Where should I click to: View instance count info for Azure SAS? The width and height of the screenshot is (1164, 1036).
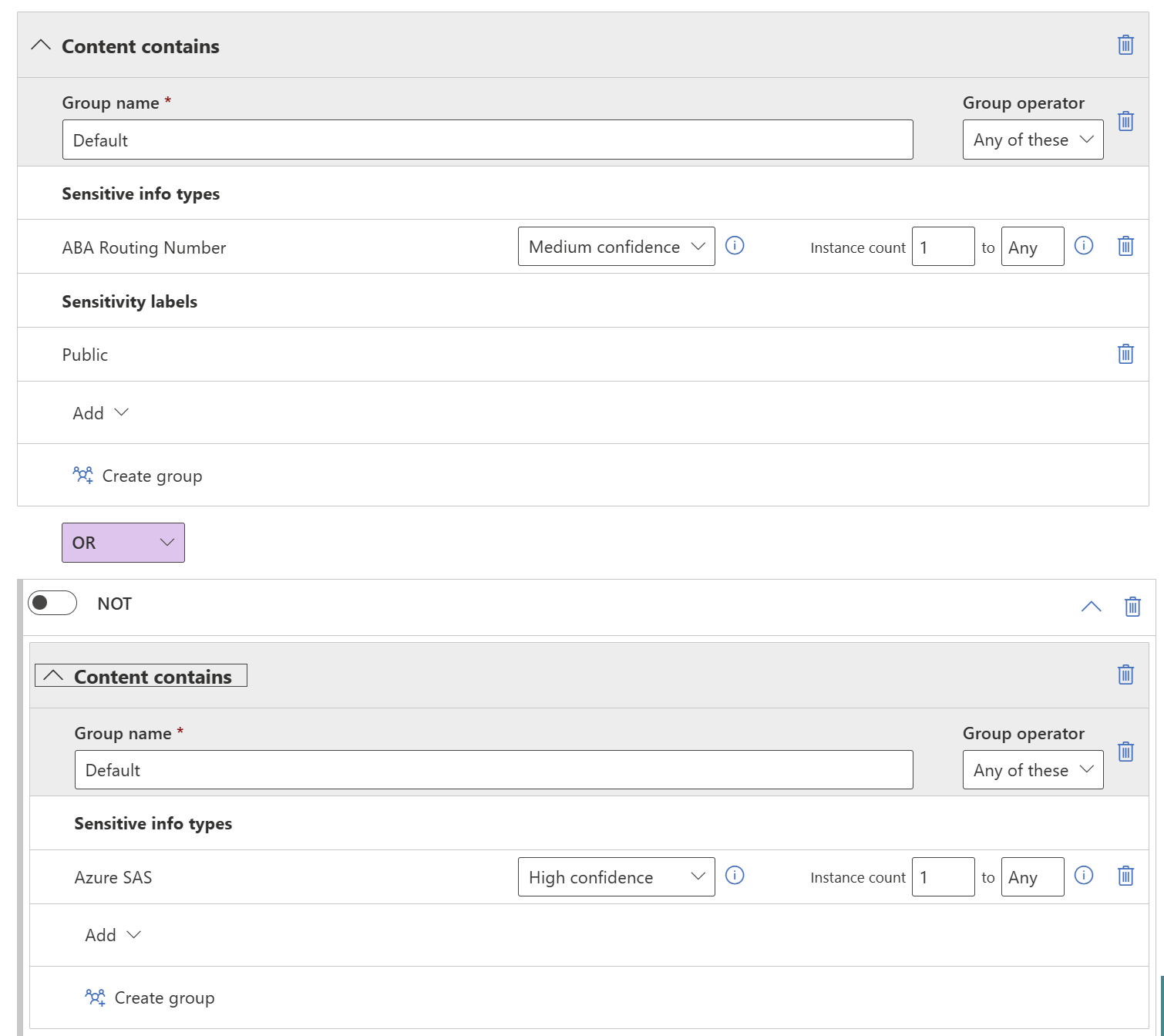click(1084, 876)
